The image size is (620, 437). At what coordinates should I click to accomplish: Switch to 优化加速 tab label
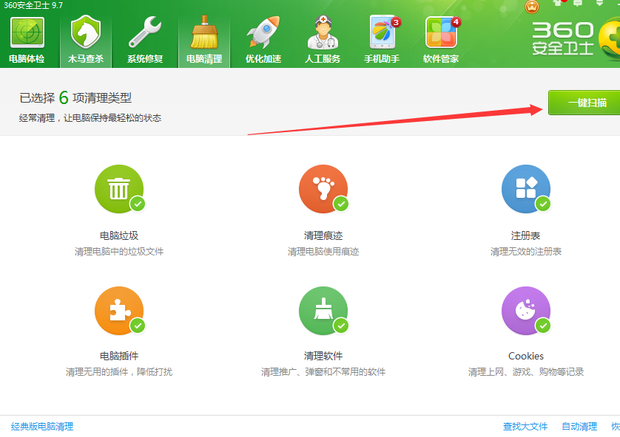pos(263,59)
